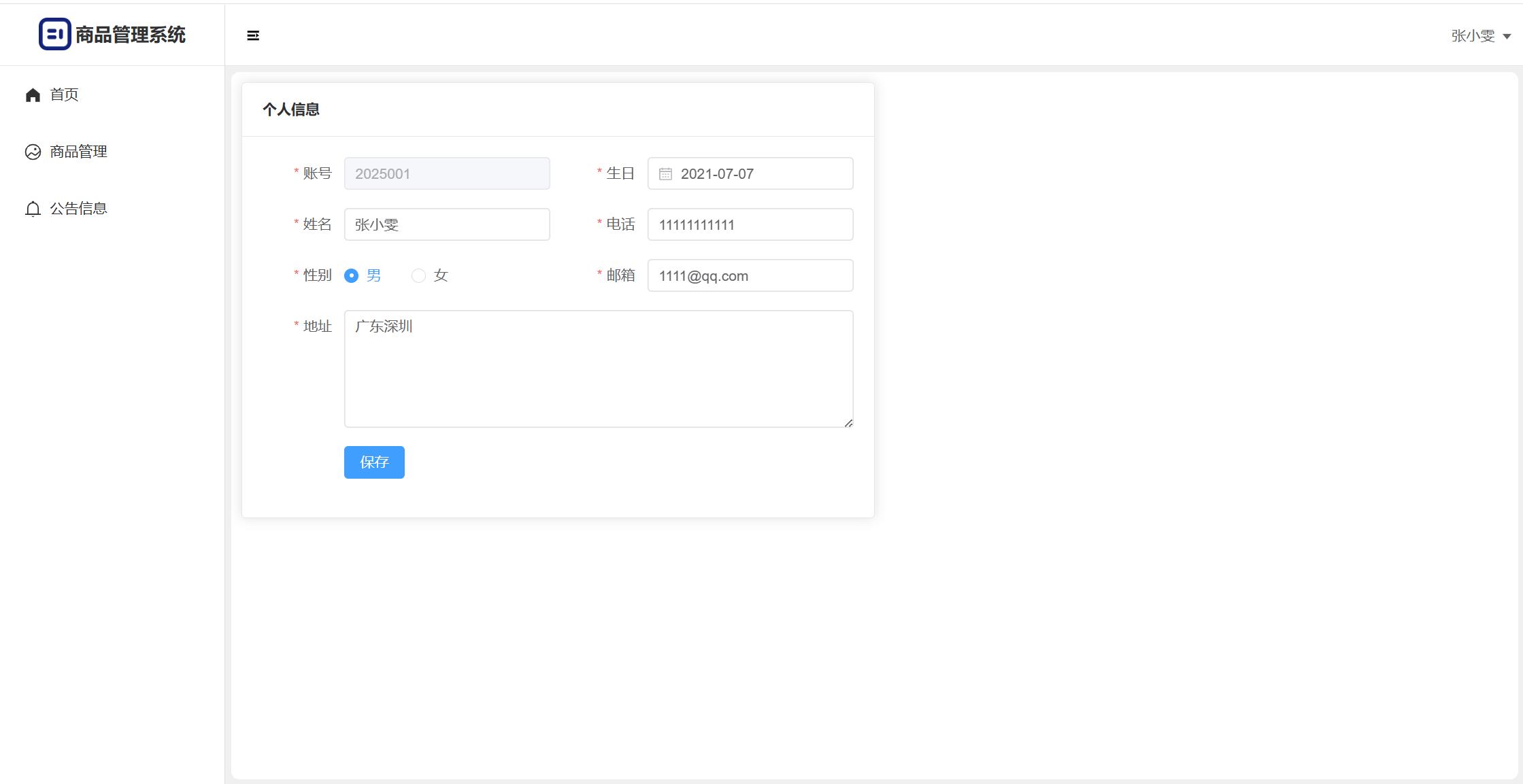Open the 商品管理 menu item
This screenshot has width=1523, height=784.
(x=78, y=152)
